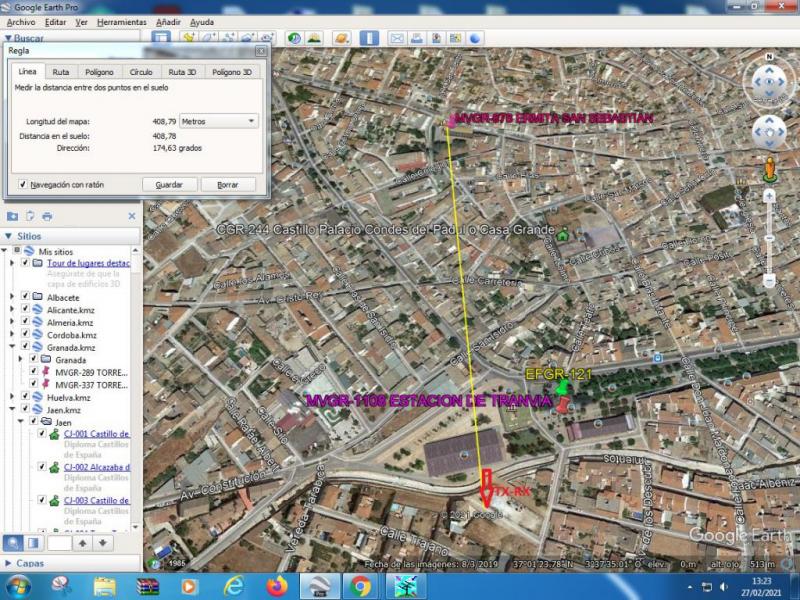Uncheck the Albacete folder checkbox
Screen dimensions: 800x600
25,297
